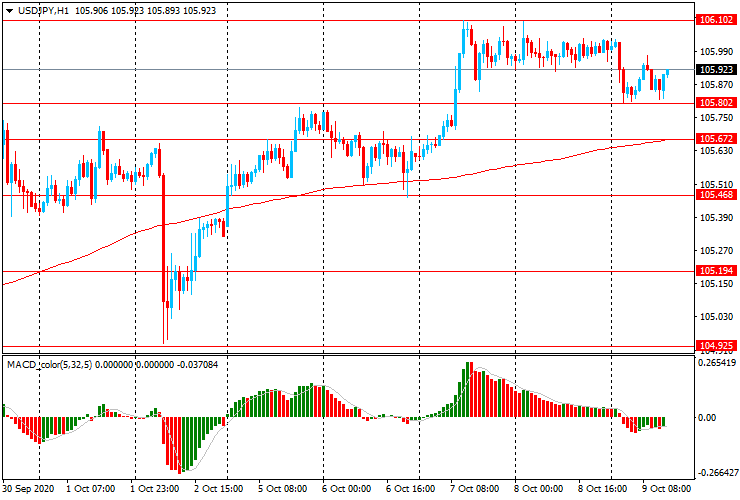Click the 105.630 price axis value
Viewport: 740px width, 500px height.
click(x=716, y=151)
